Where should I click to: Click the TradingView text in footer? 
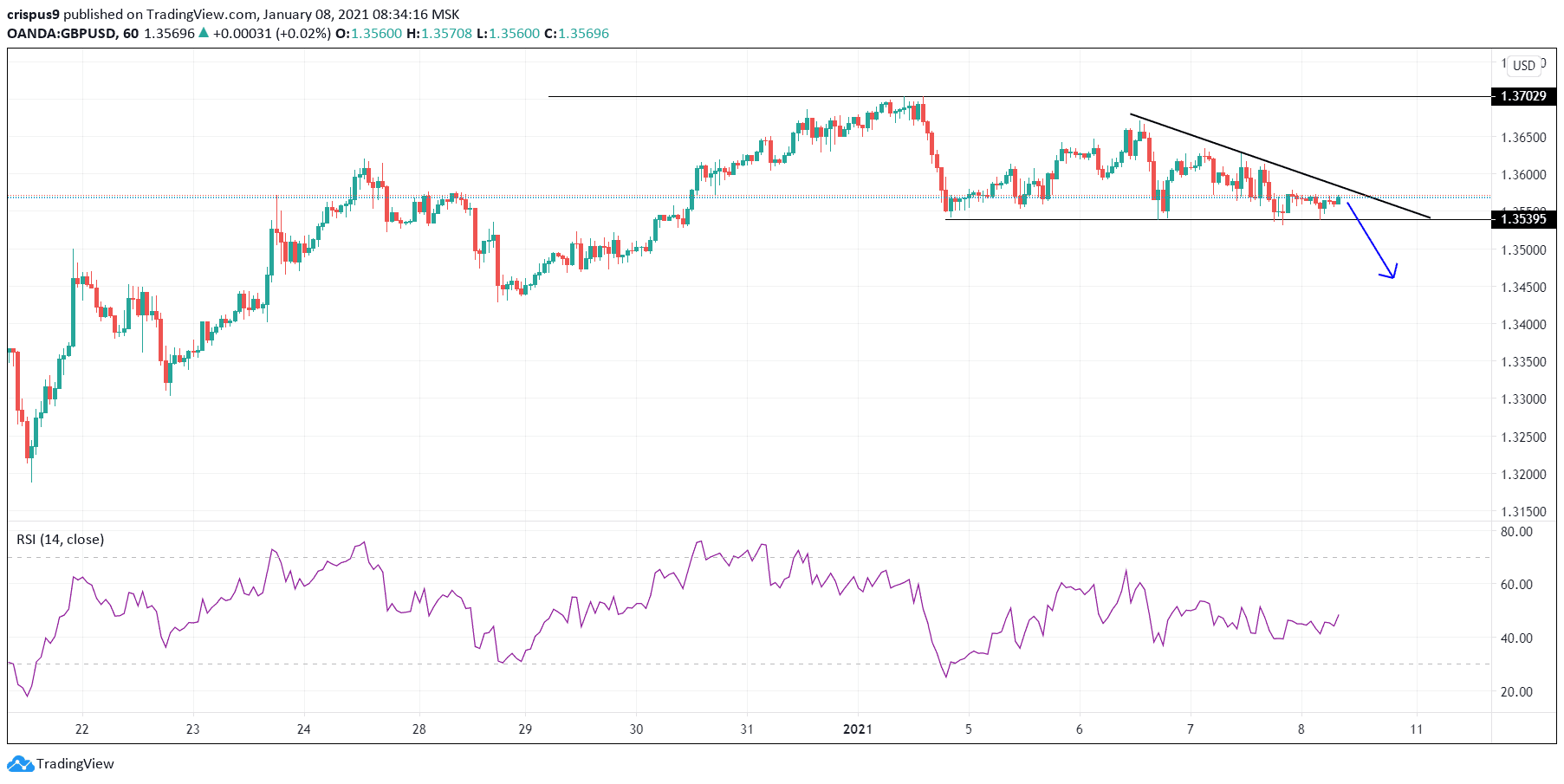point(75,764)
